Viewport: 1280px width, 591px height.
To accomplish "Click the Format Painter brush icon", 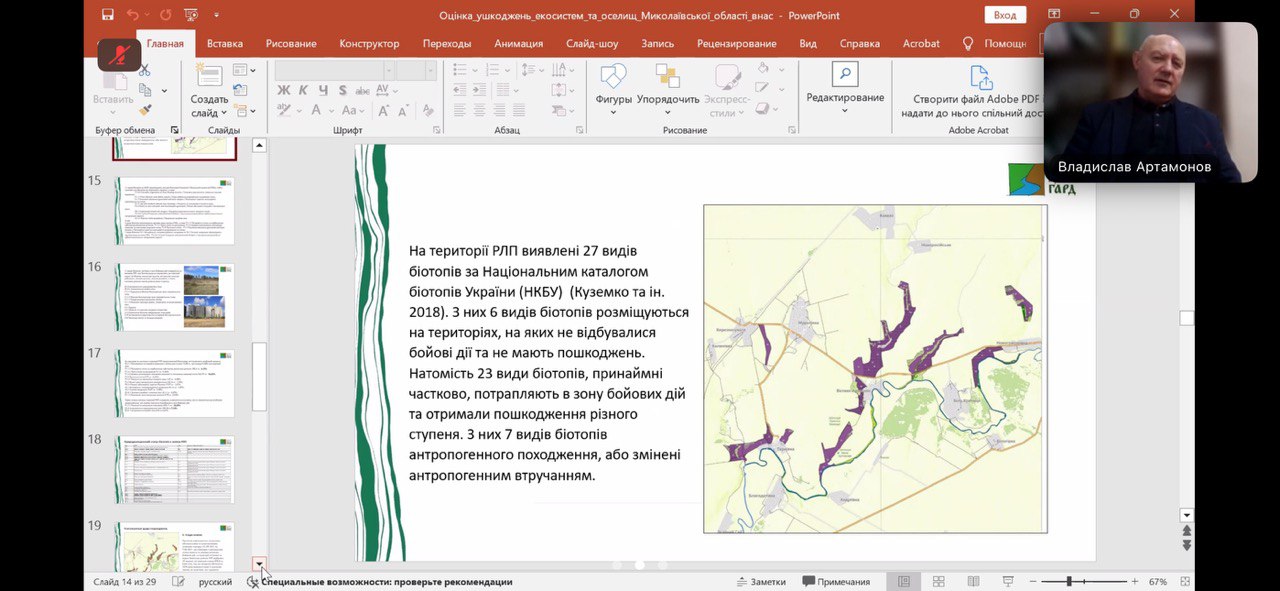I will (x=145, y=110).
